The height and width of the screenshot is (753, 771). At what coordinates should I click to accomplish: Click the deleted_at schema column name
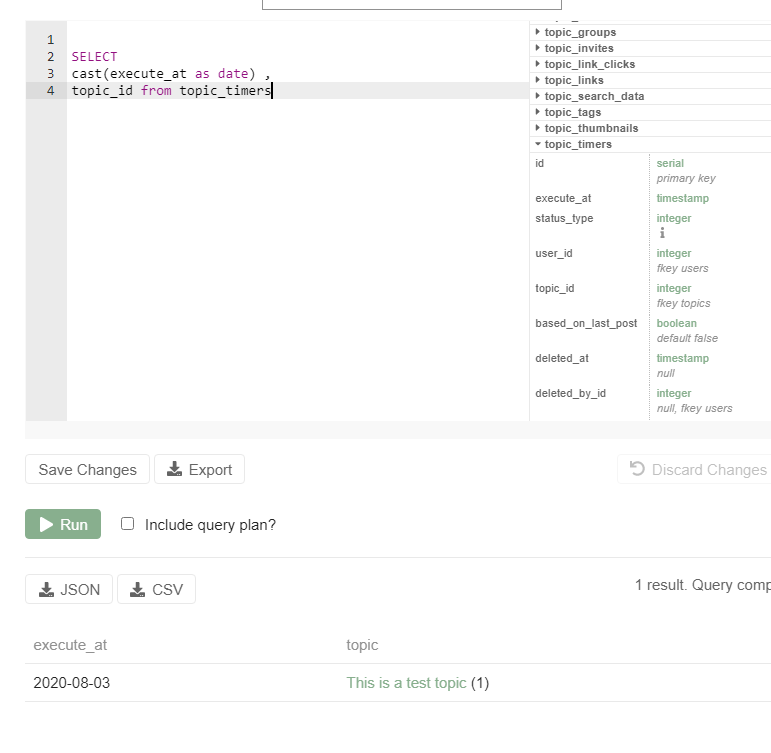[562, 358]
